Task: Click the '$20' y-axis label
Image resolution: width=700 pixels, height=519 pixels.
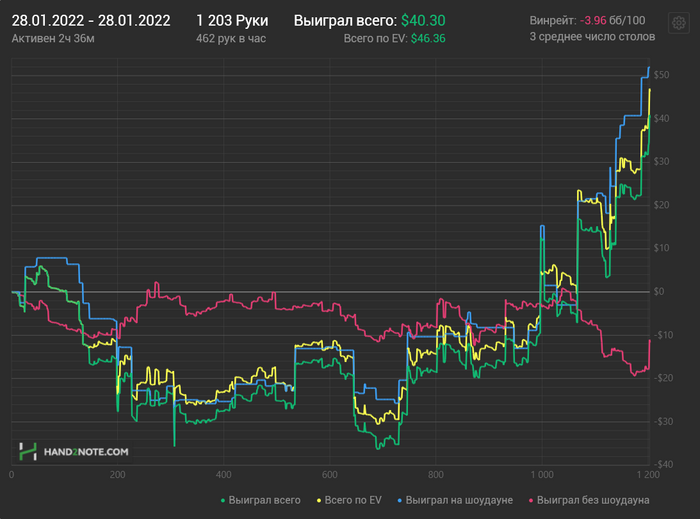Action: point(661,205)
